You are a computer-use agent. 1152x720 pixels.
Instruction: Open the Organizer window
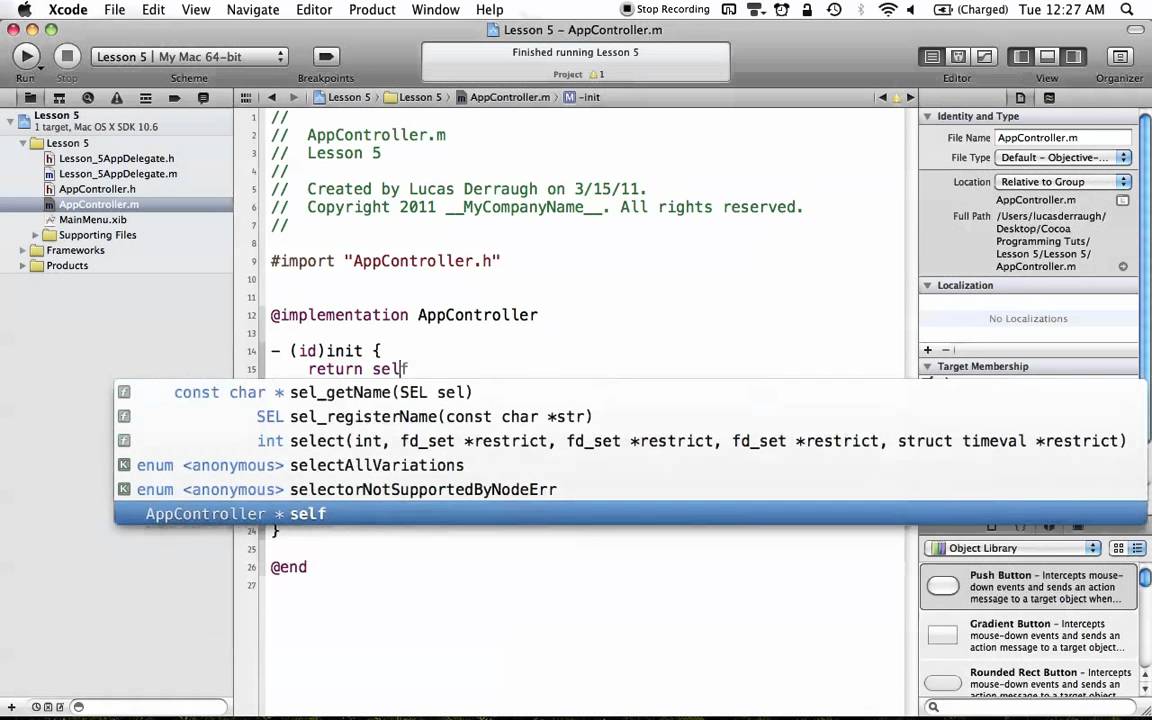1119,57
